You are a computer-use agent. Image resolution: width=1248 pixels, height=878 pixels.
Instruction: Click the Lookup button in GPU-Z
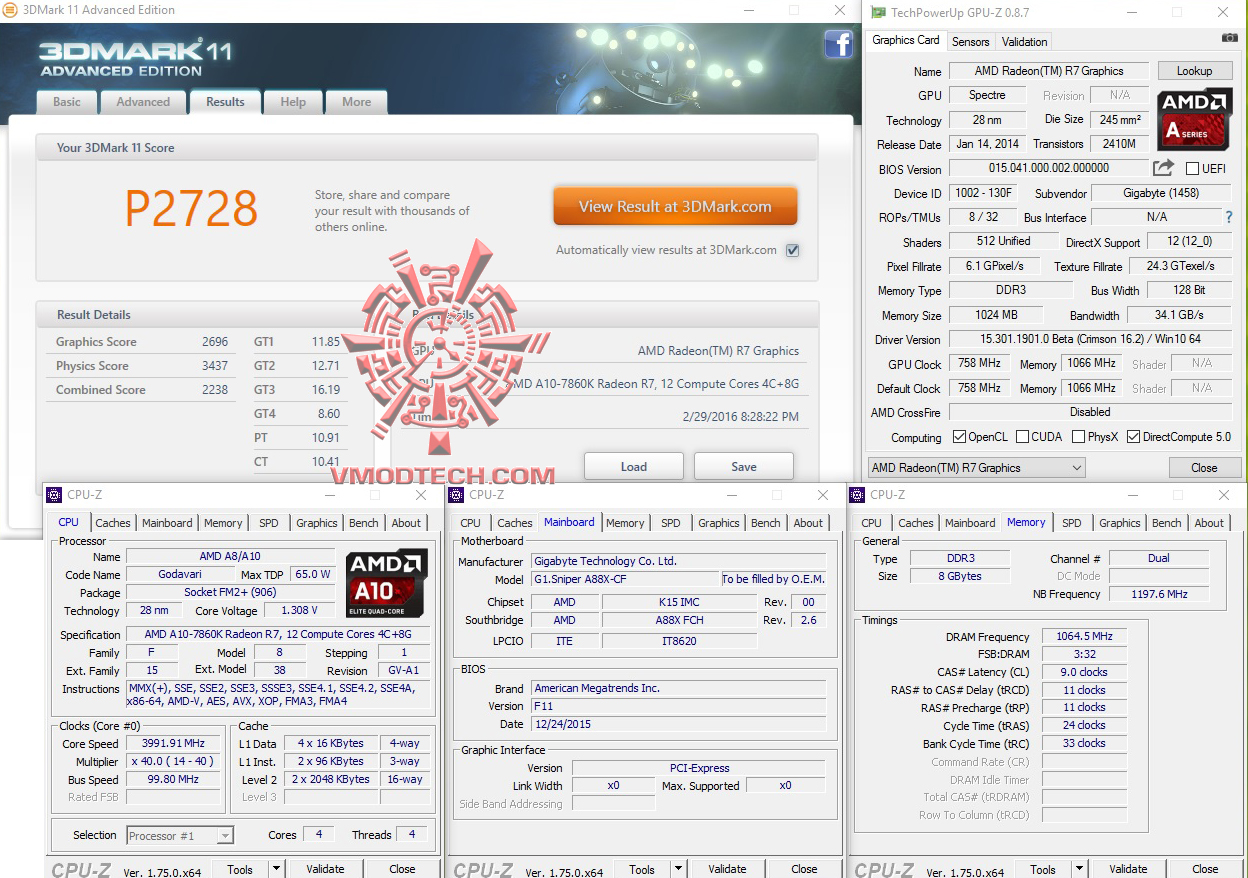point(1194,71)
